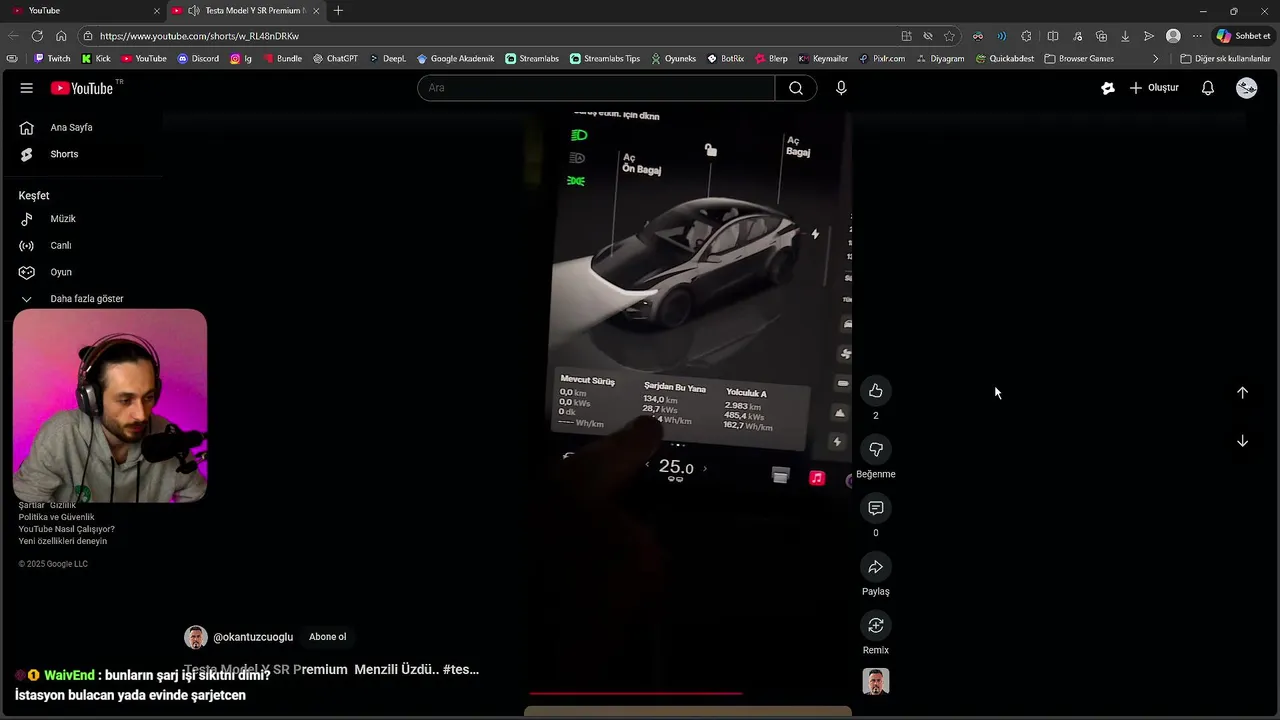Screen dimensions: 1280x720
Task: Open browser downloads
Action: pyautogui.click(x=1125, y=36)
